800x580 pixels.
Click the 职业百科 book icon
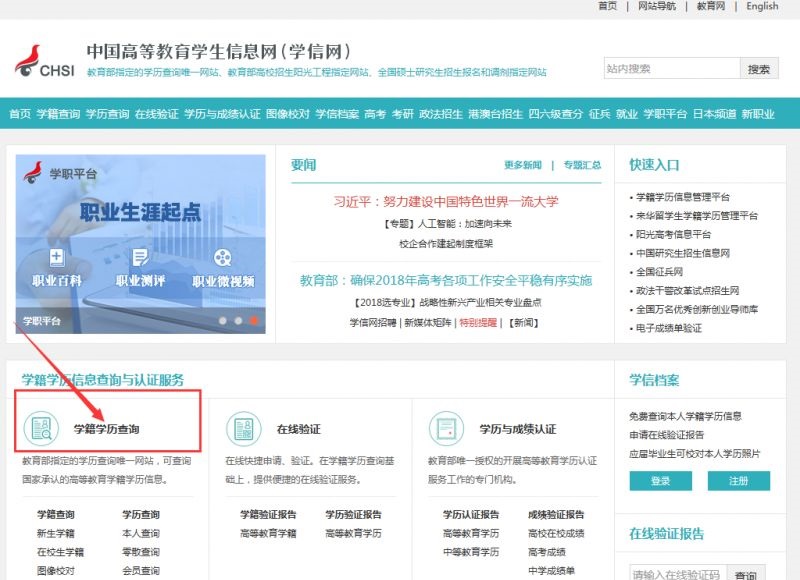coord(57,258)
